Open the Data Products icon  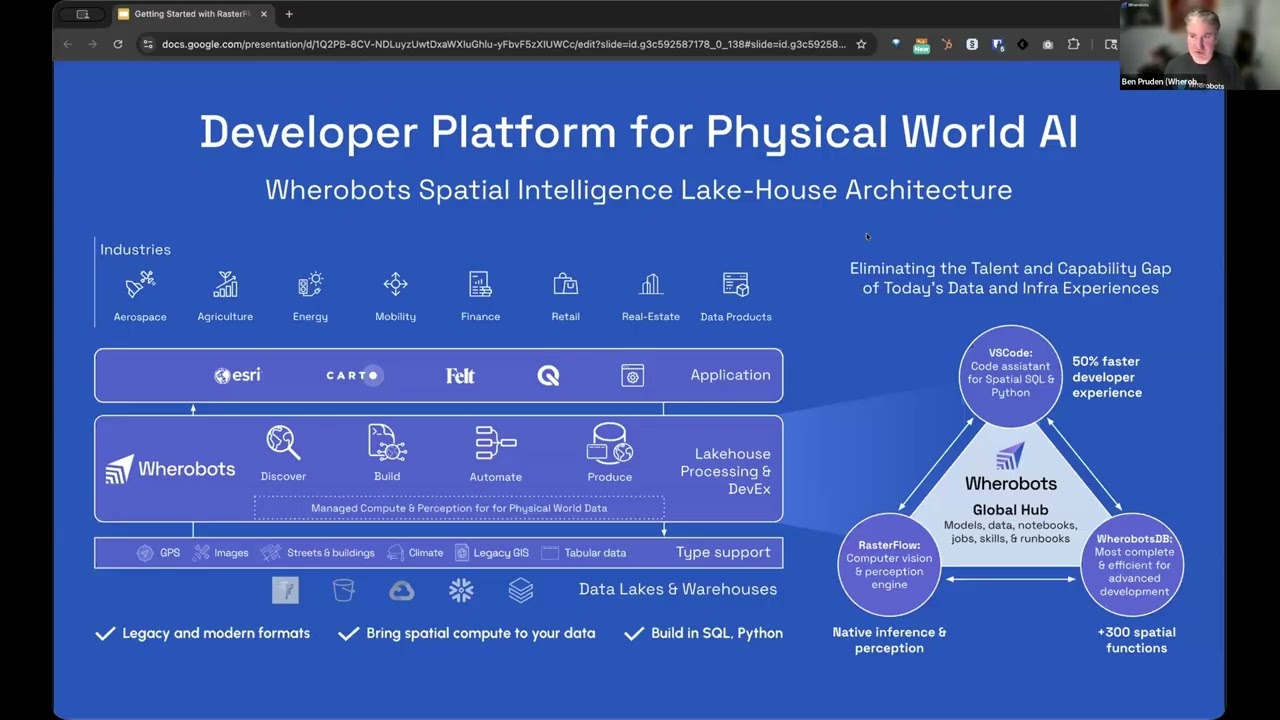(736, 285)
